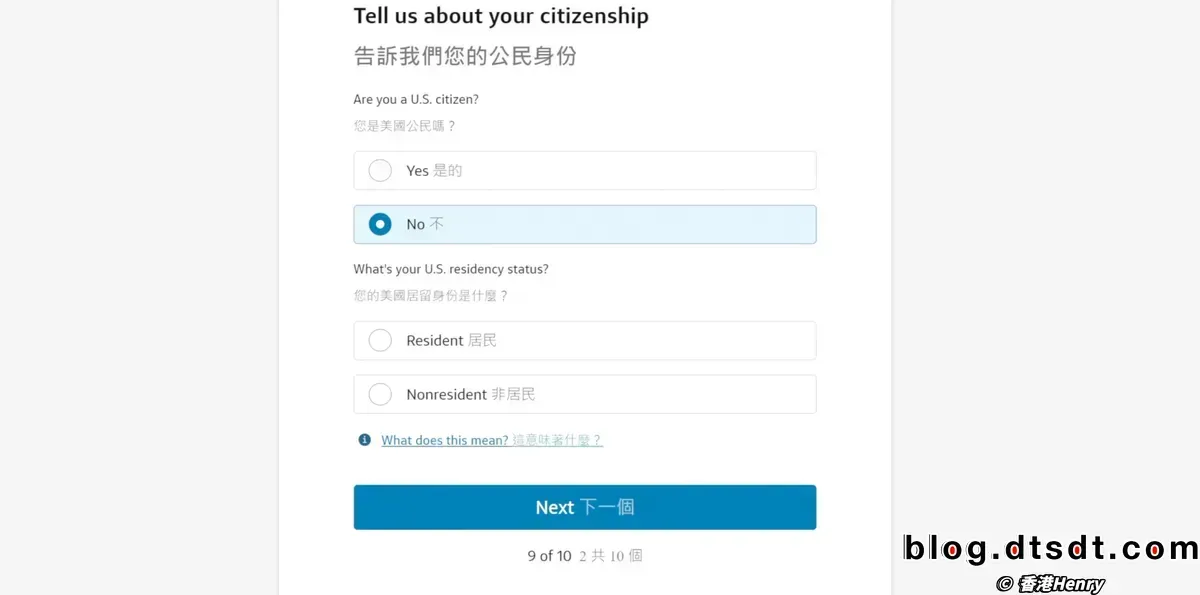Click the question "Are you a U.S. citizen?"
Image resolution: width=1200 pixels, height=595 pixels.
click(415, 99)
